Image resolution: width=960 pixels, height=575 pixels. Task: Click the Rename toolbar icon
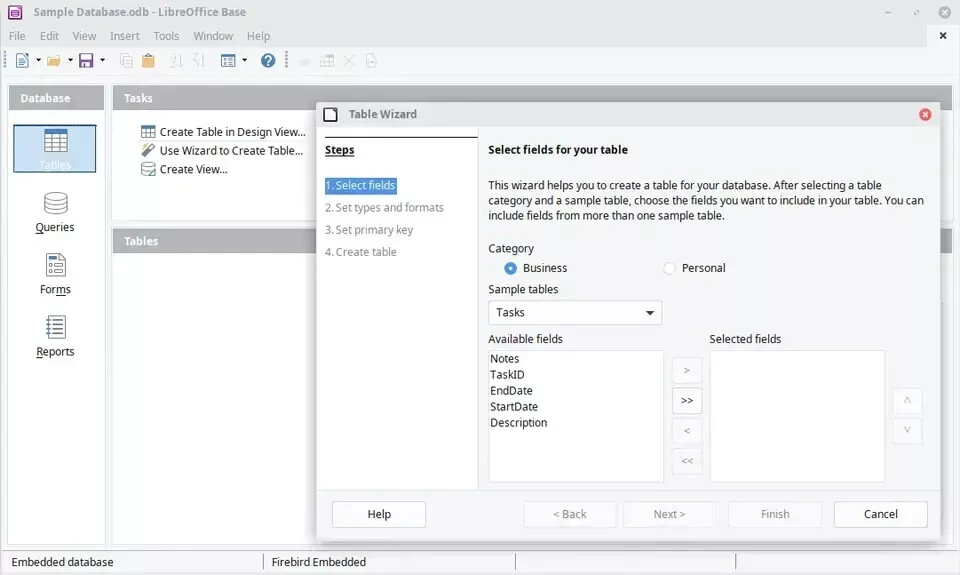point(371,61)
